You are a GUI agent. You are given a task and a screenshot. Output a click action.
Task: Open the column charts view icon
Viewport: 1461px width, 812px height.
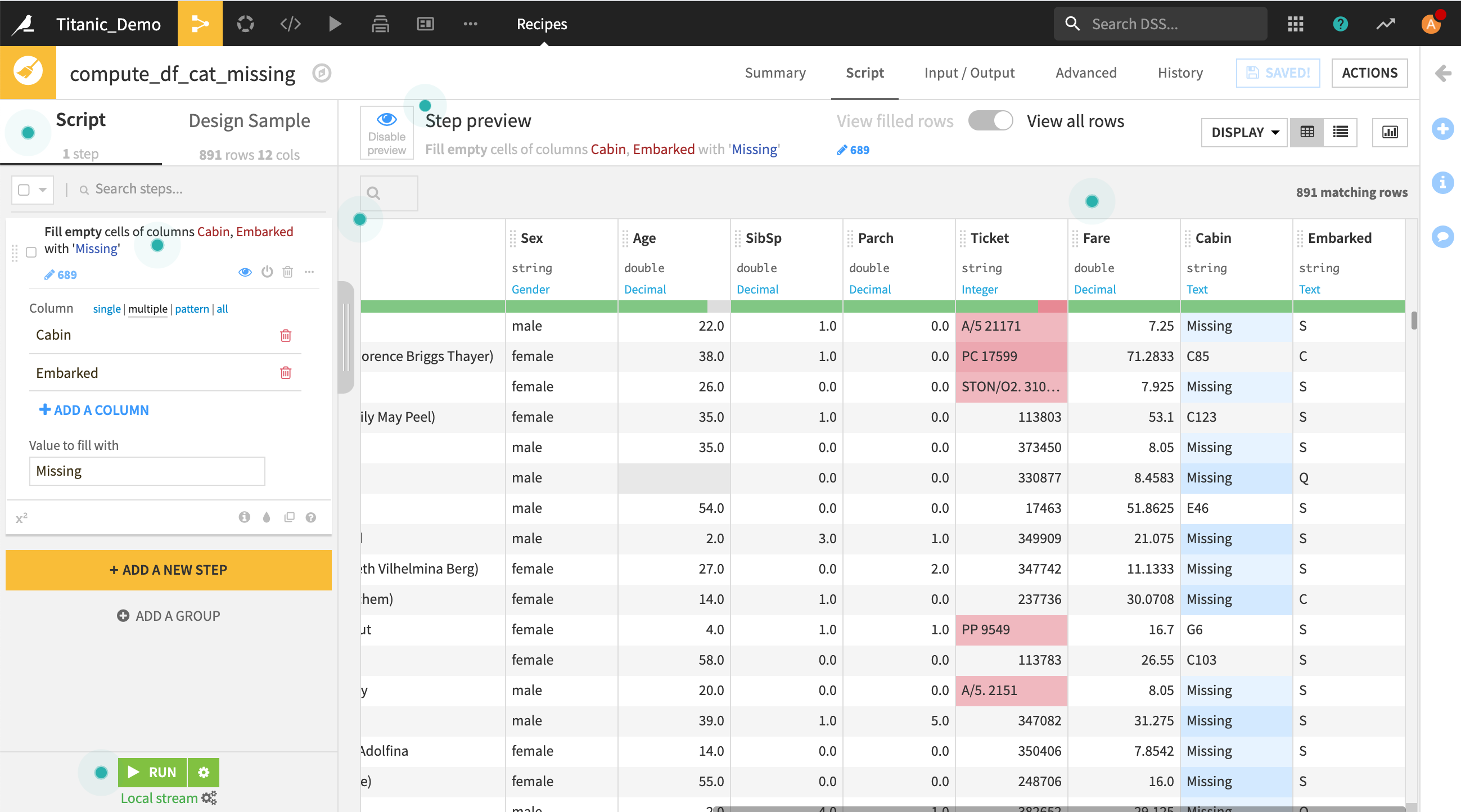[x=1390, y=132]
